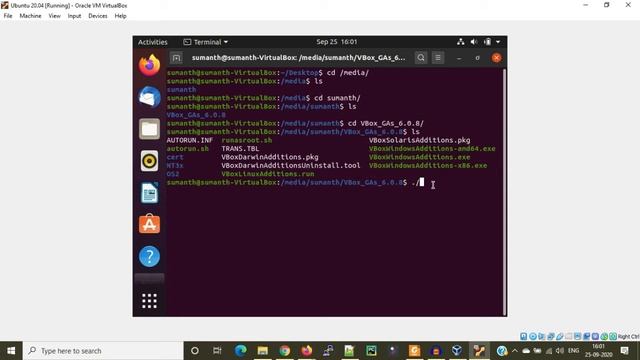Open Google Chrome from the taskbar

(x=284, y=351)
